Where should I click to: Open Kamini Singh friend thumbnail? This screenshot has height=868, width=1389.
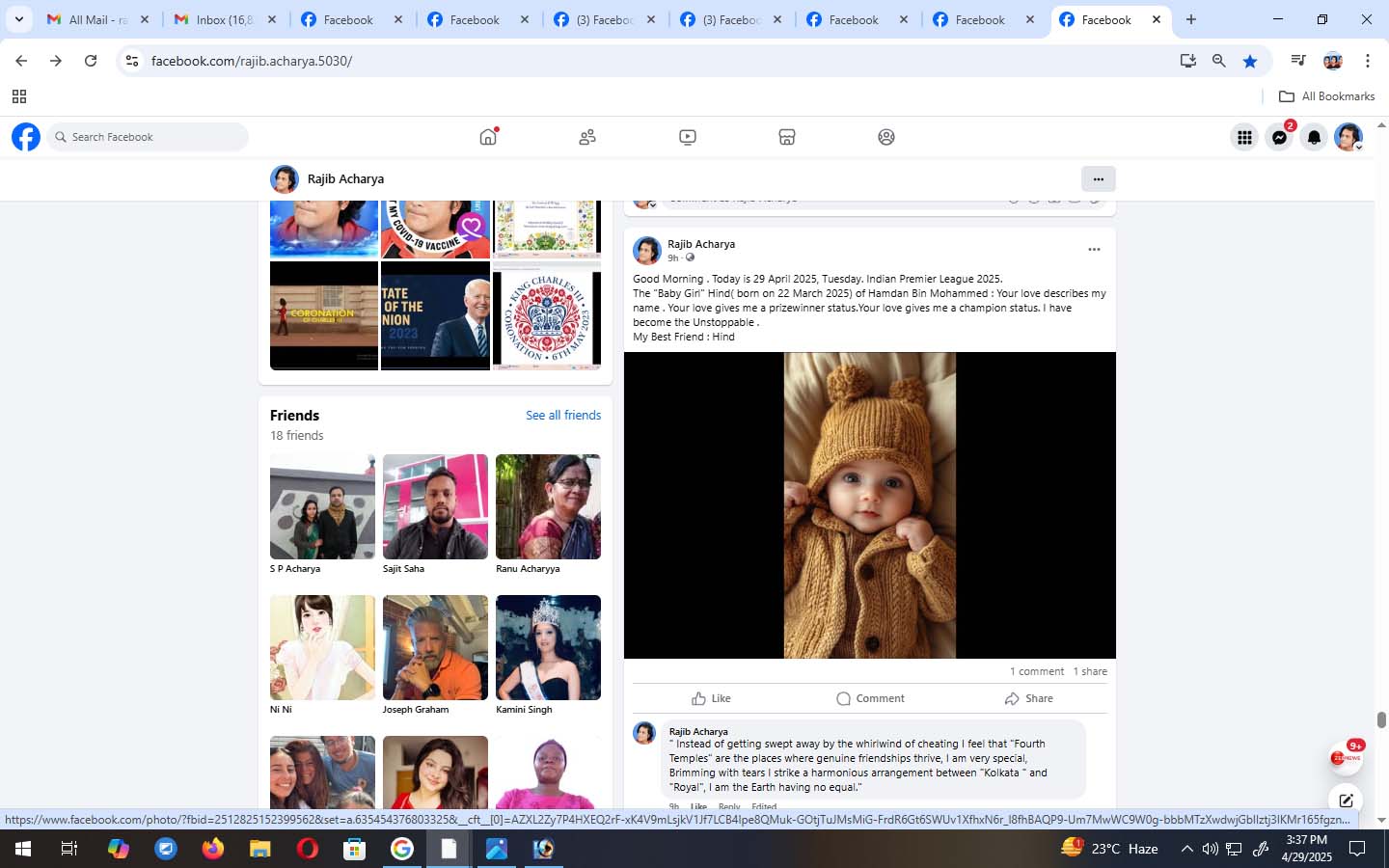pyautogui.click(x=548, y=647)
